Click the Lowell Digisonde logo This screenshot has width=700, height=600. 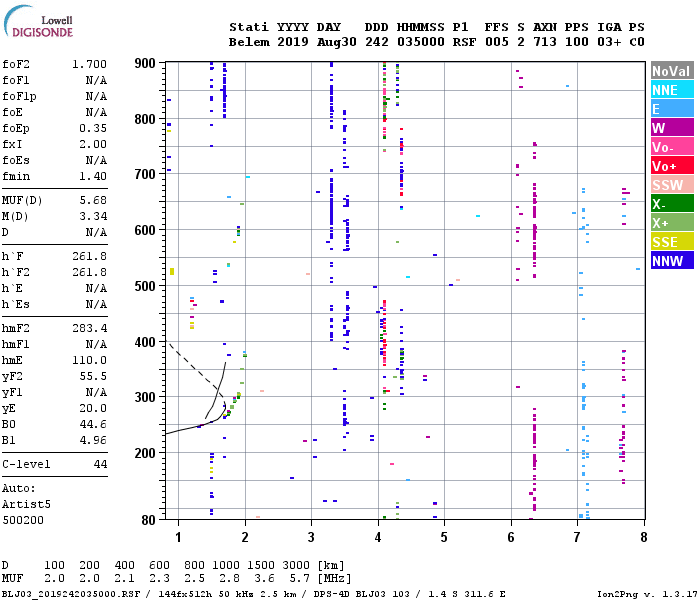38,22
